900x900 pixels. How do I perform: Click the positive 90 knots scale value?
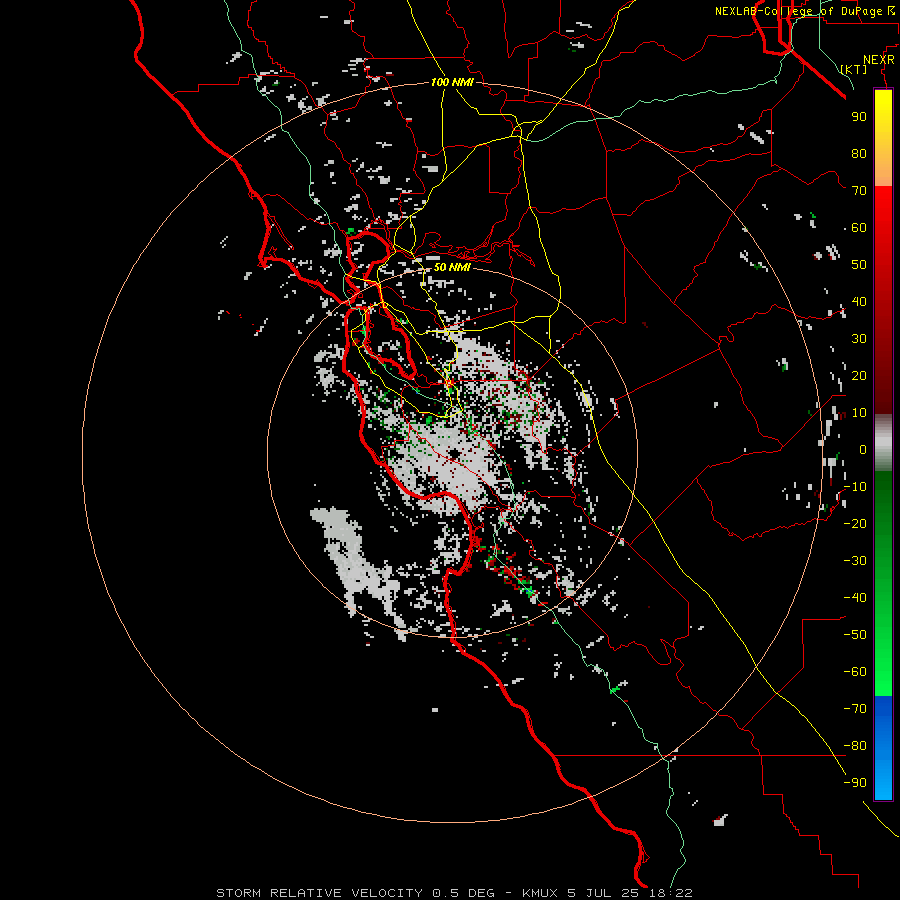tap(859, 117)
